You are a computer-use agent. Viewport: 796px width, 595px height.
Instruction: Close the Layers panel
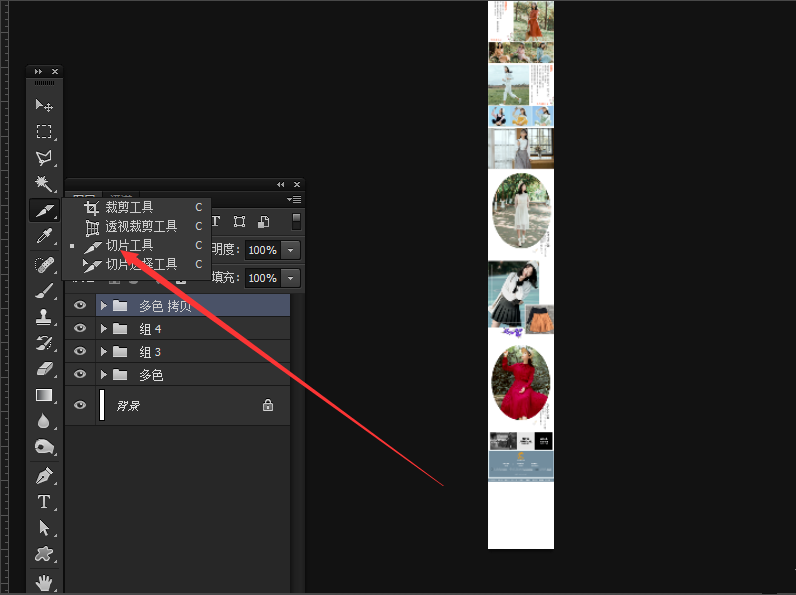[x=297, y=184]
